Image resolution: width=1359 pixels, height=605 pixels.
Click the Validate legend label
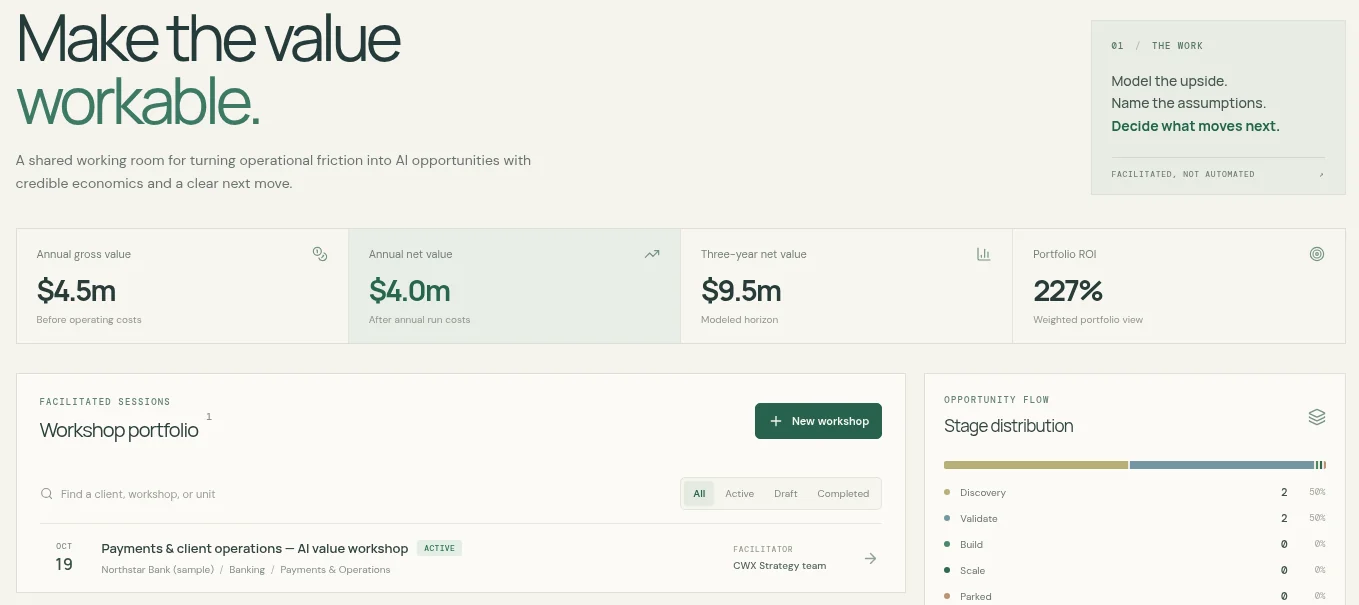[979, 519]
